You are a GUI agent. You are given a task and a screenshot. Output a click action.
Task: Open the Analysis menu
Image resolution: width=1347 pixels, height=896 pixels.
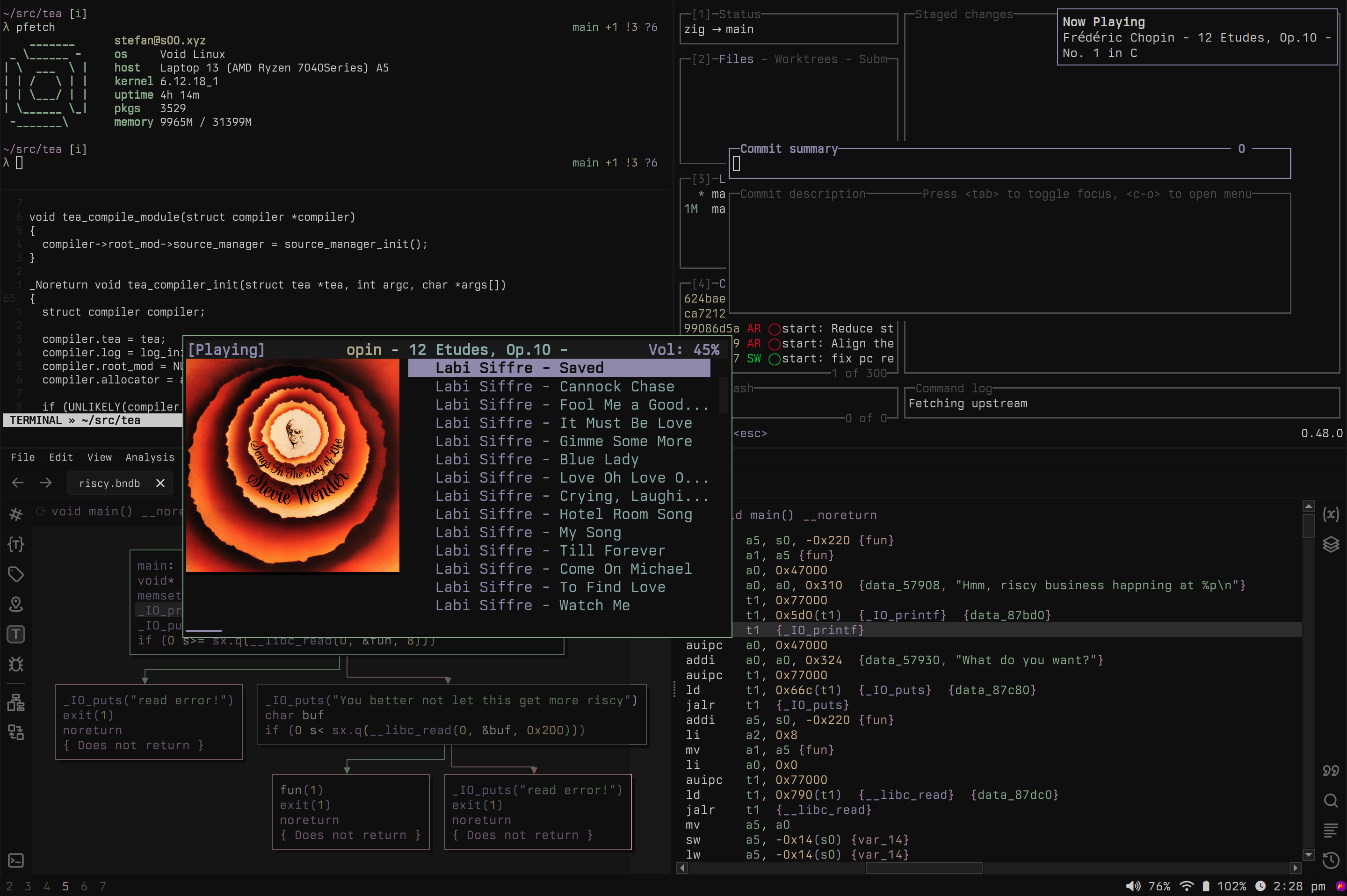150,457
